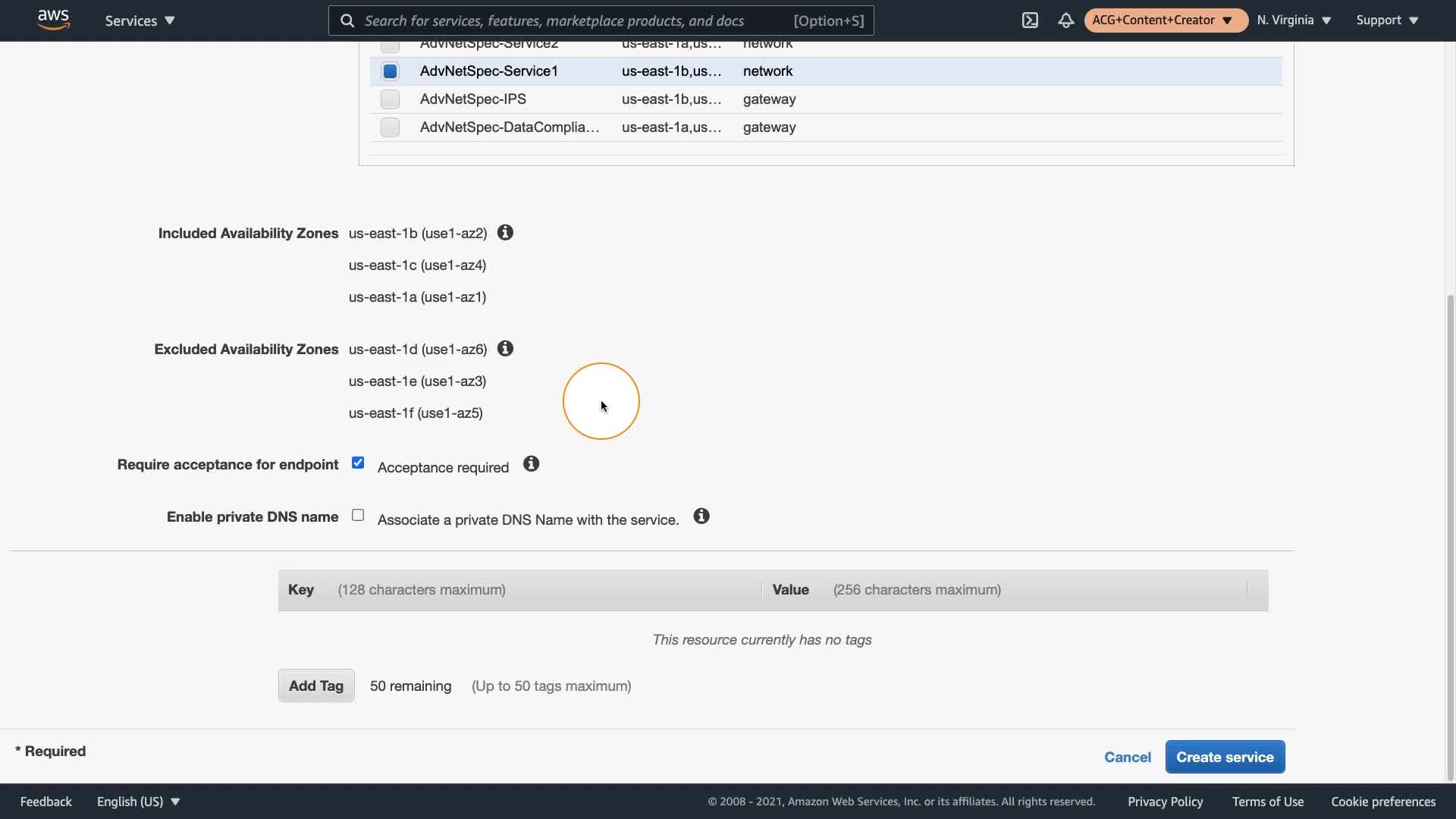
Task: Open the CloudShell icon in the top bar
Action: coord(1030,20)
